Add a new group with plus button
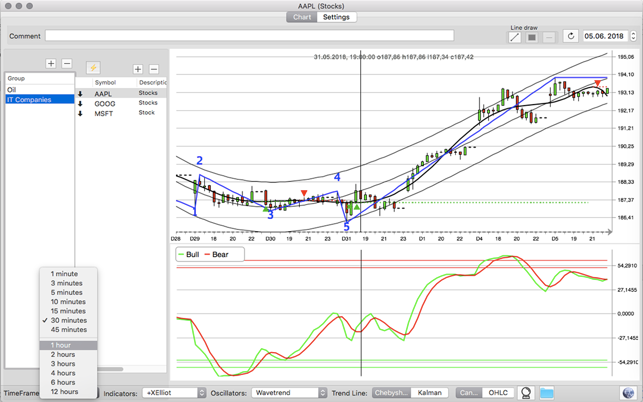Viewport: 643px width, 402px height. click(51, 64)
